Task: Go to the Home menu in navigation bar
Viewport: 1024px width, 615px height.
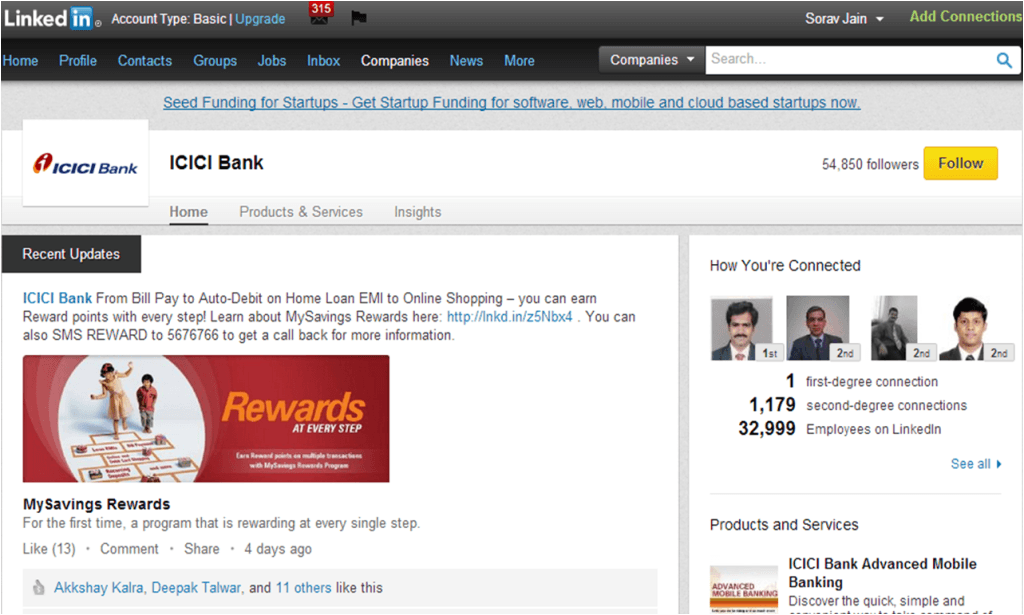Action: click(x=20, y=61)
